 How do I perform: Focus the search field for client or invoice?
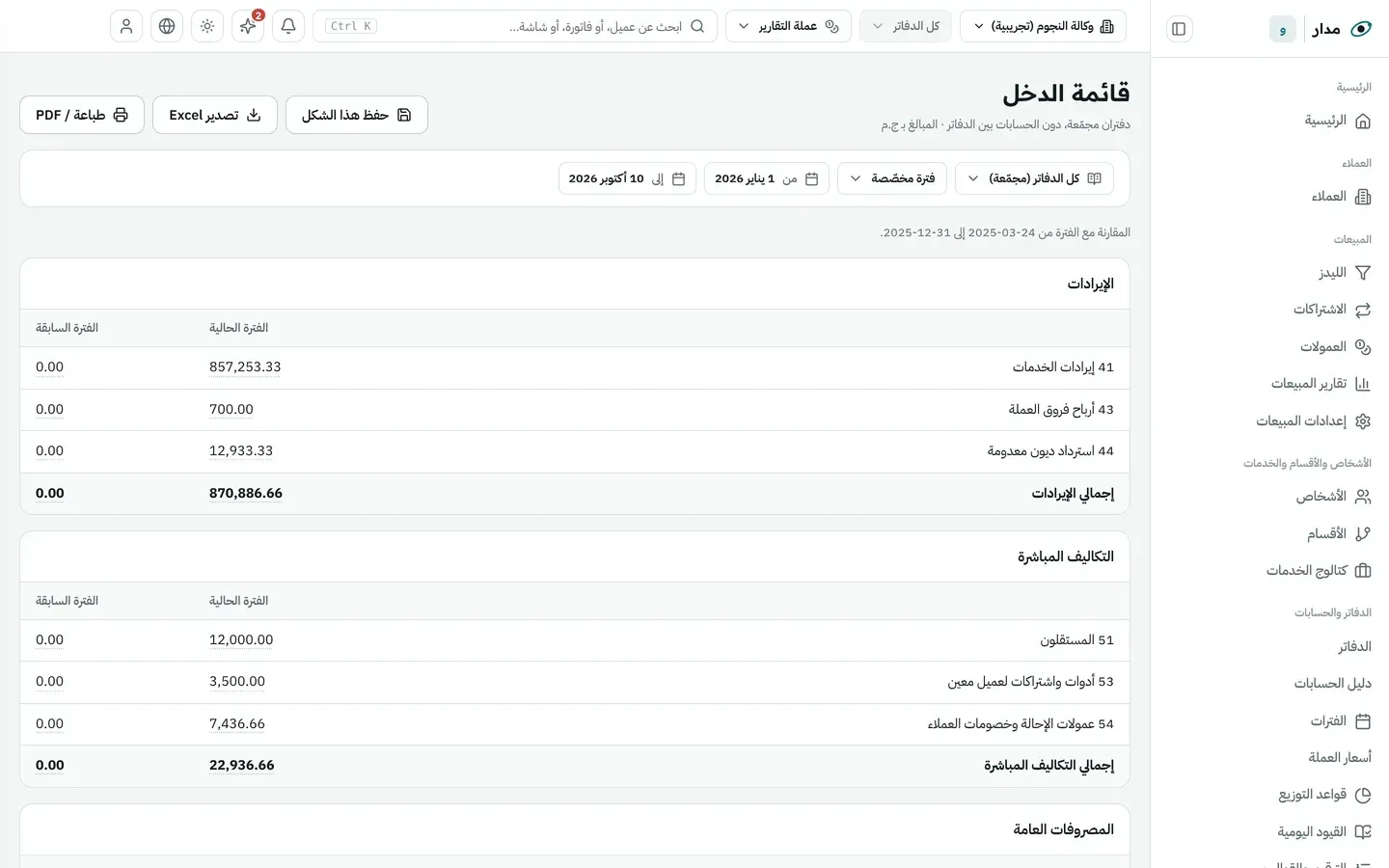[515, 26]
